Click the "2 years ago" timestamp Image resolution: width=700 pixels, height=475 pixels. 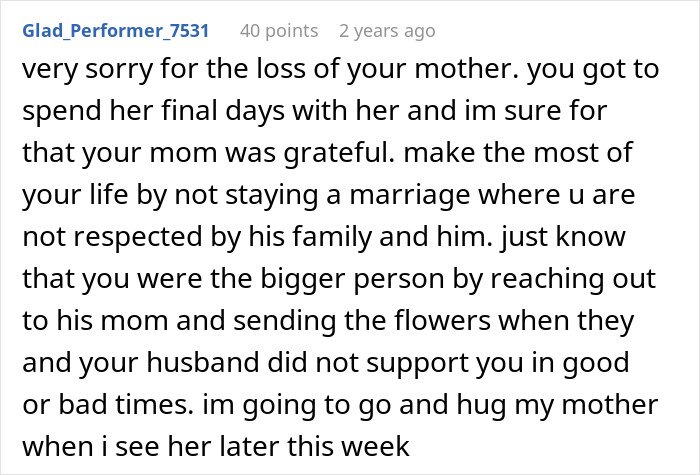(x=387, y=30)
